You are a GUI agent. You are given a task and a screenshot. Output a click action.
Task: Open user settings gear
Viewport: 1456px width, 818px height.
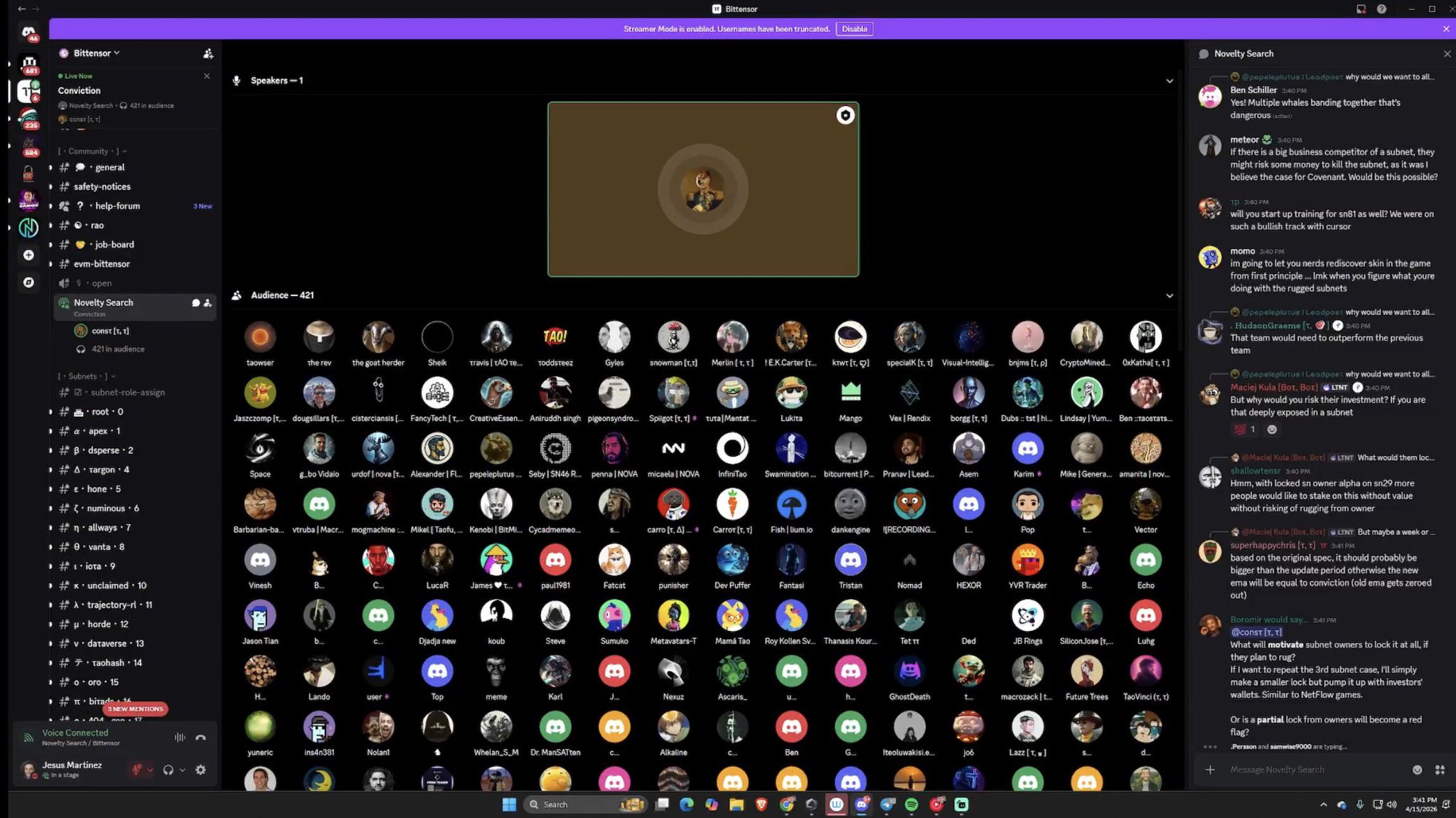pos(200,770)
